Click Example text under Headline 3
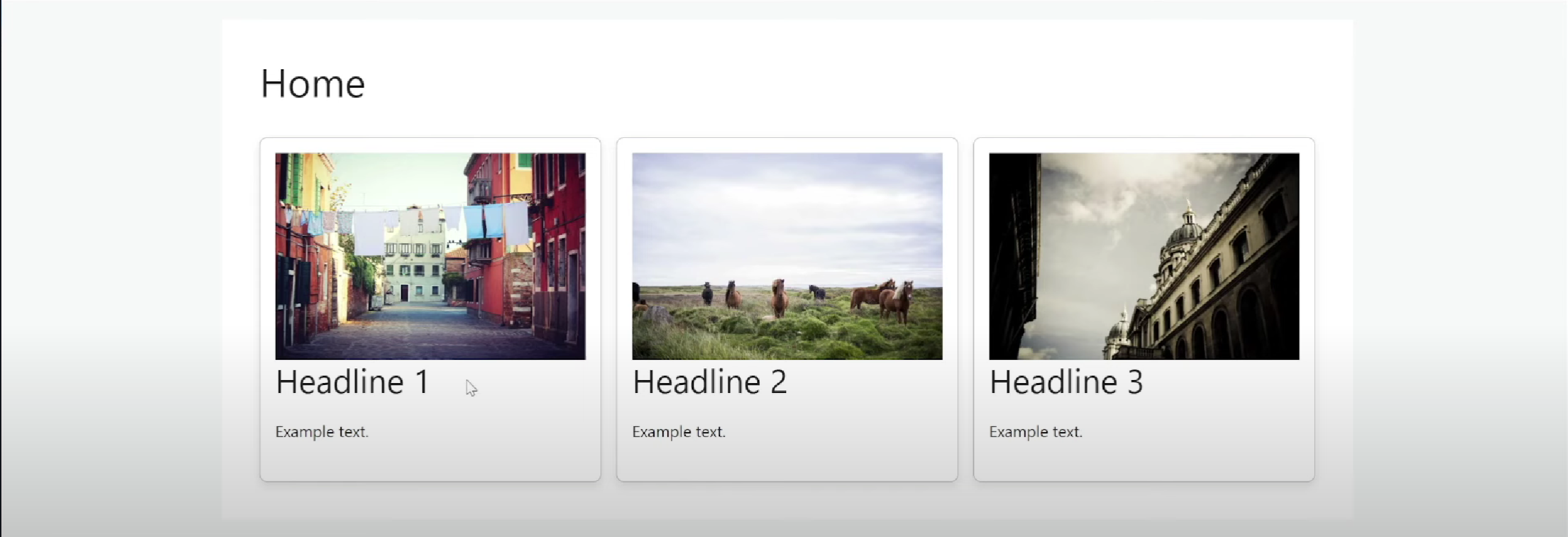This screenshot has width=1568, height=537. click(1036, 432)
